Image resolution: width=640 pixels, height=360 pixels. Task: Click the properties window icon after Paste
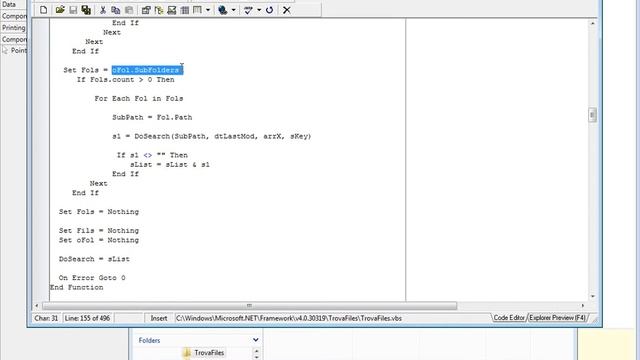pyautogui.click(x=146, y=10)
